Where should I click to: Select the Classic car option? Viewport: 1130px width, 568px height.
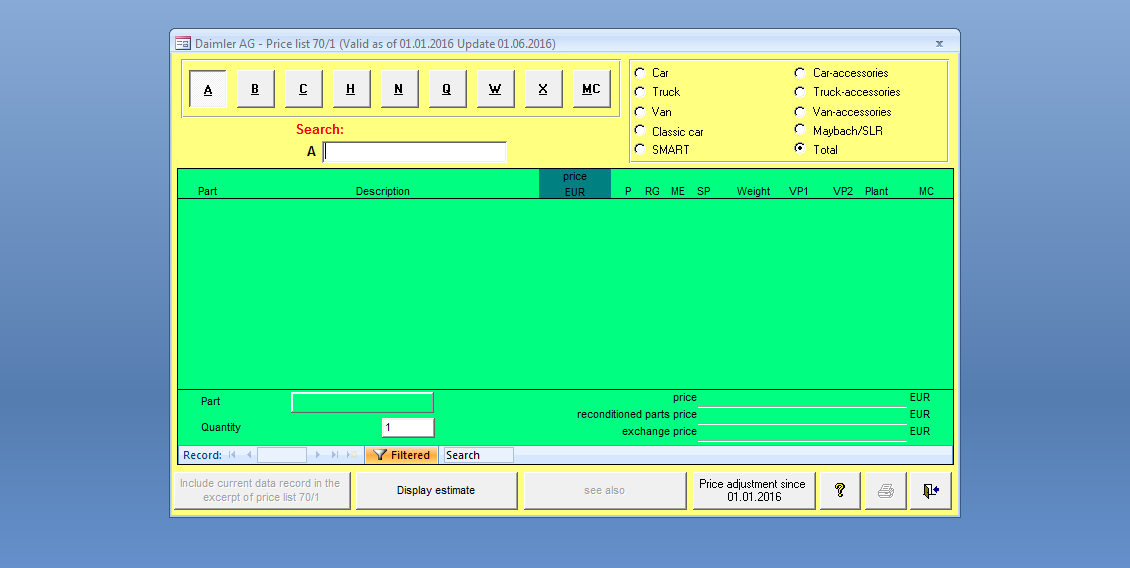640,130
